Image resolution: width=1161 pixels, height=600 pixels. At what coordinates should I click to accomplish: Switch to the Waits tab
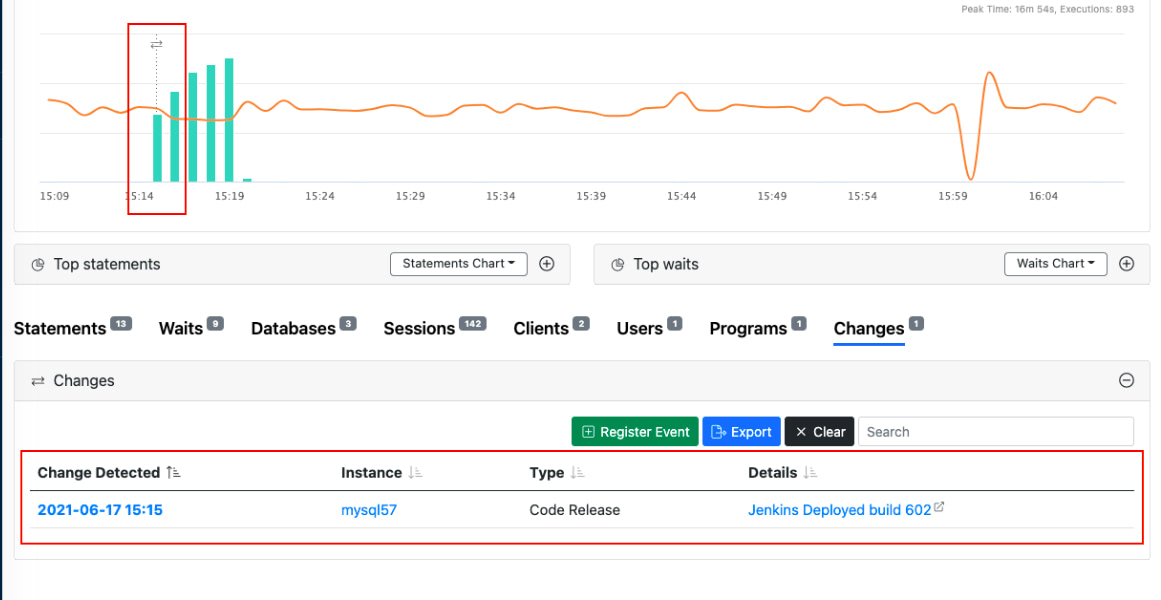(181, 329)
